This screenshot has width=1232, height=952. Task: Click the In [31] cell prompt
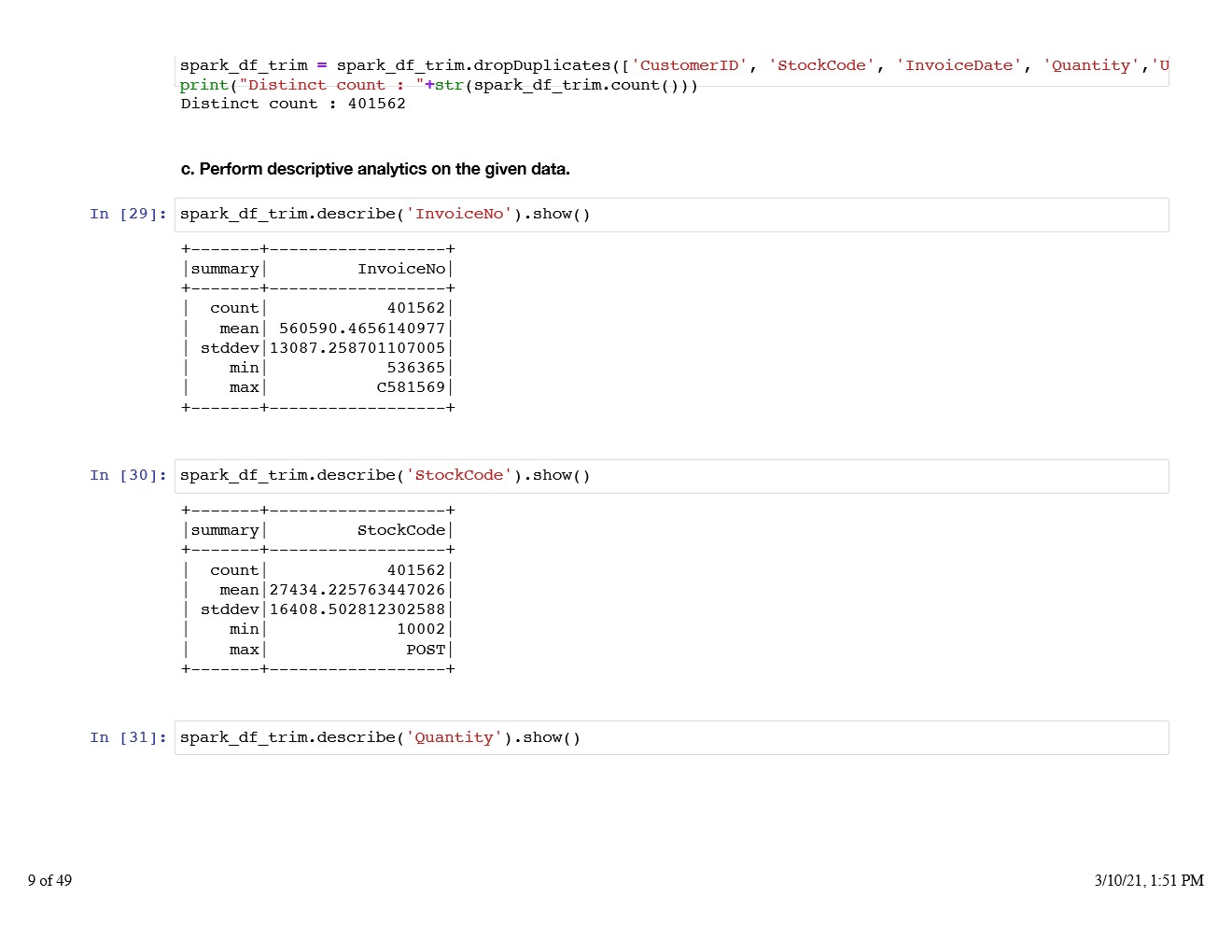[x=128, y=737]
